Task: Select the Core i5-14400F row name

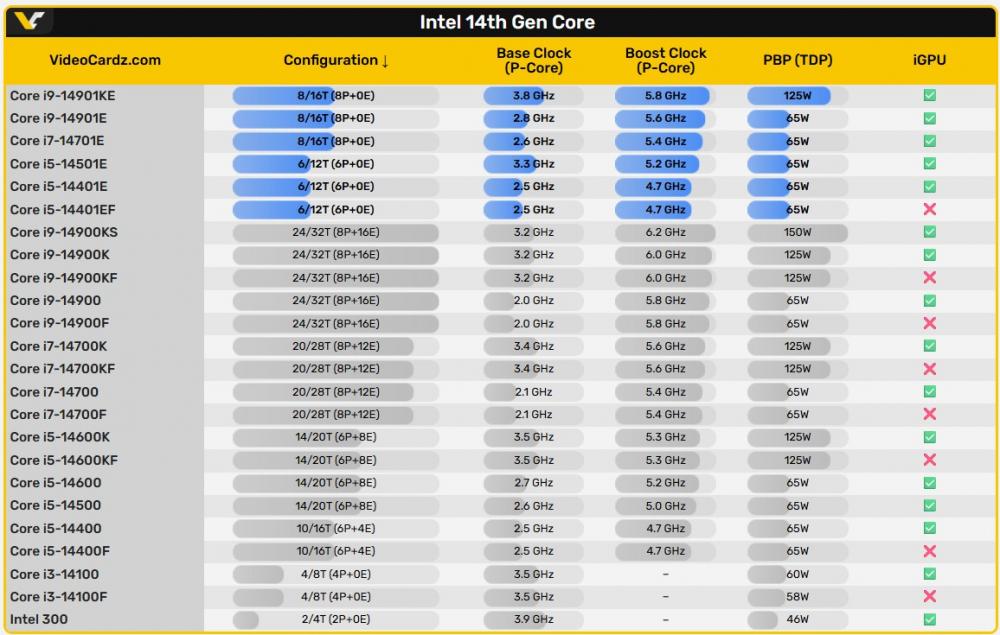Action: [60, 551]
